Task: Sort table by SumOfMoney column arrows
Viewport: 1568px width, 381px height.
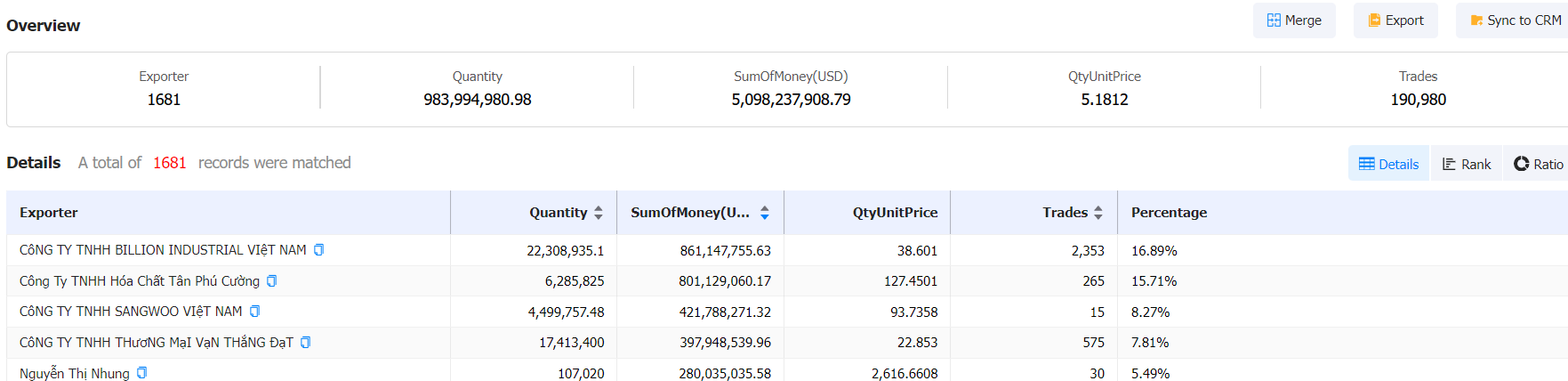Action: (765, 213)
